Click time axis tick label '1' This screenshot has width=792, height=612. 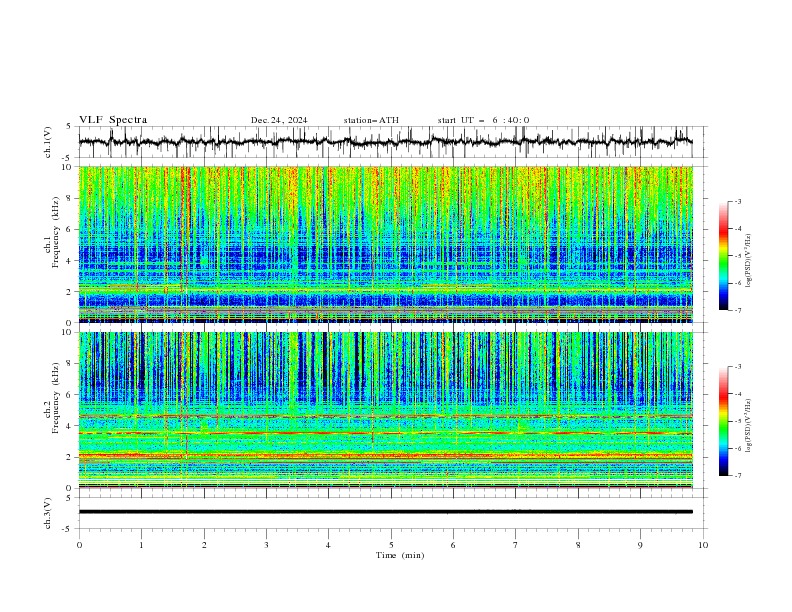click(141, 545)
